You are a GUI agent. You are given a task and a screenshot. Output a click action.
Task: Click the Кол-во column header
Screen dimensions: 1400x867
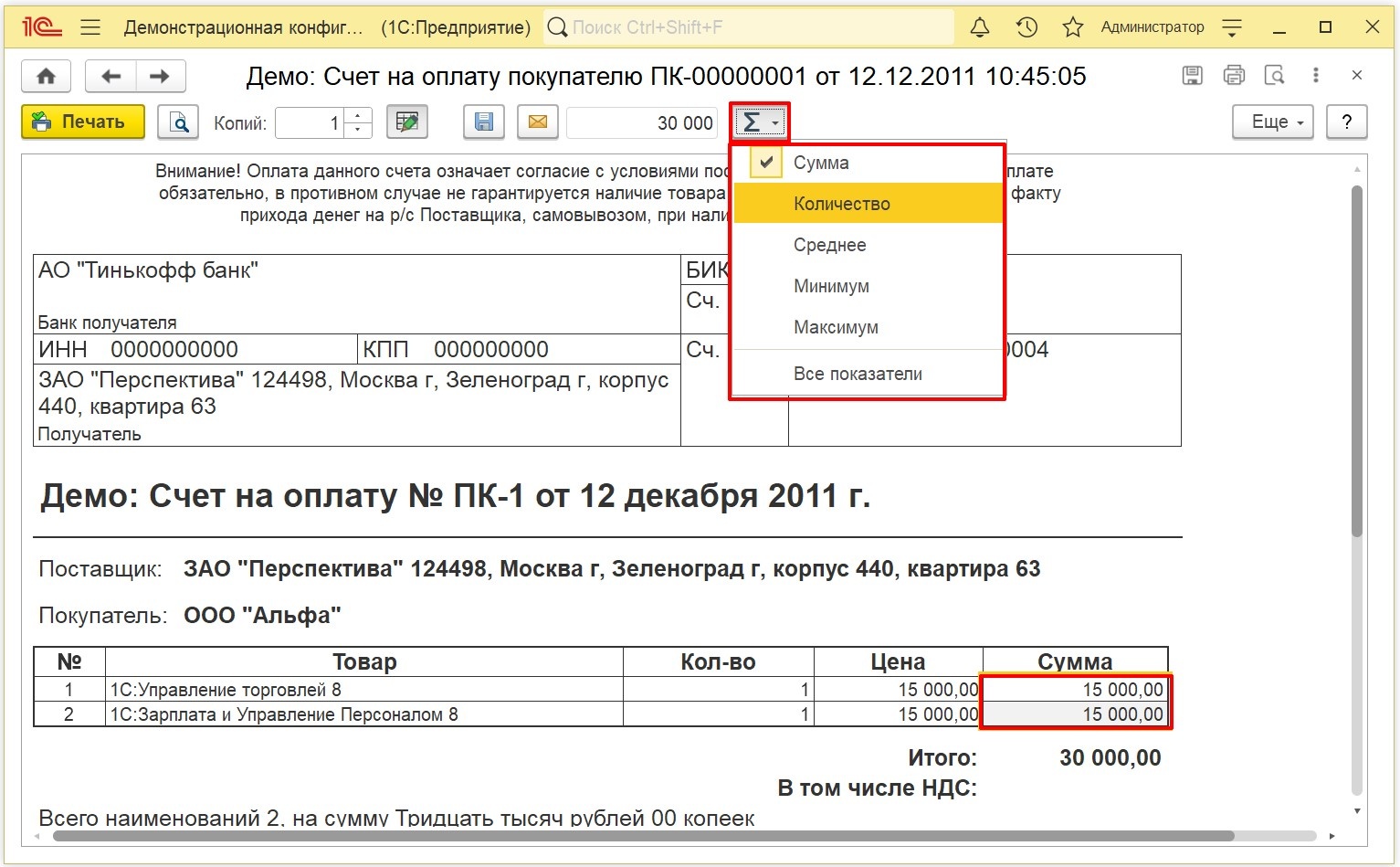719,662
